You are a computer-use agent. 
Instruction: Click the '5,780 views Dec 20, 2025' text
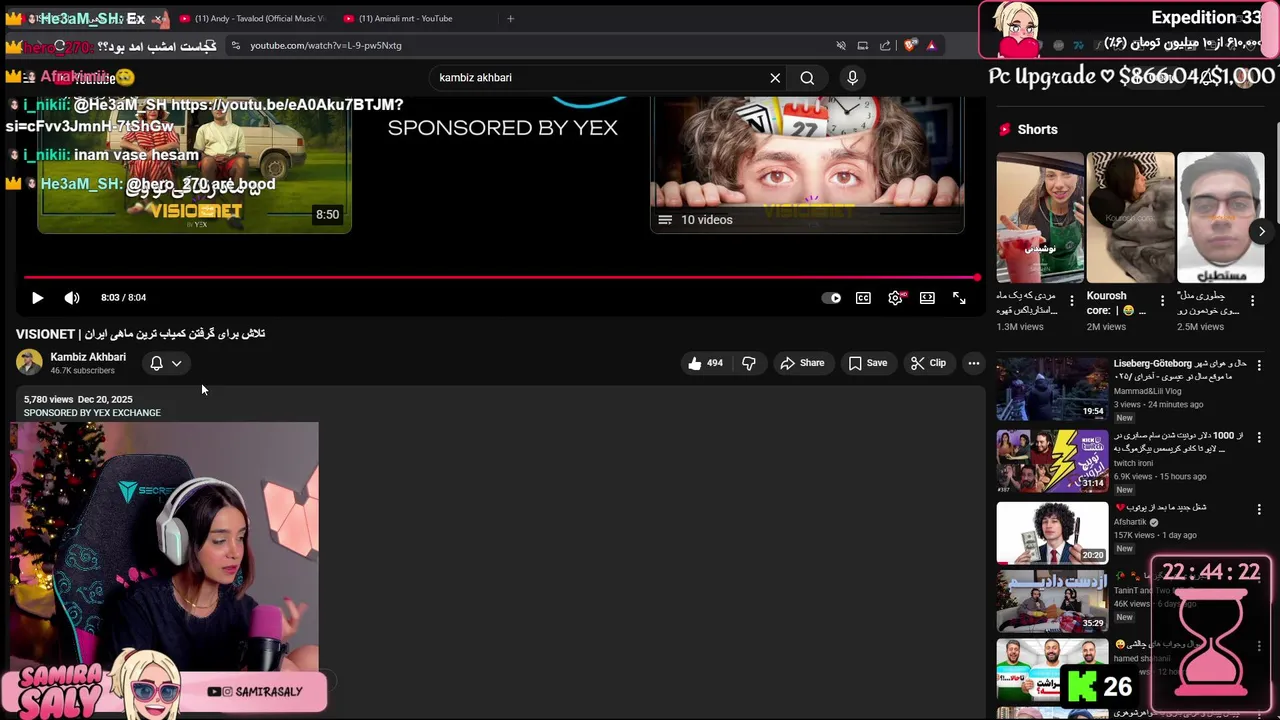point(78,400)
